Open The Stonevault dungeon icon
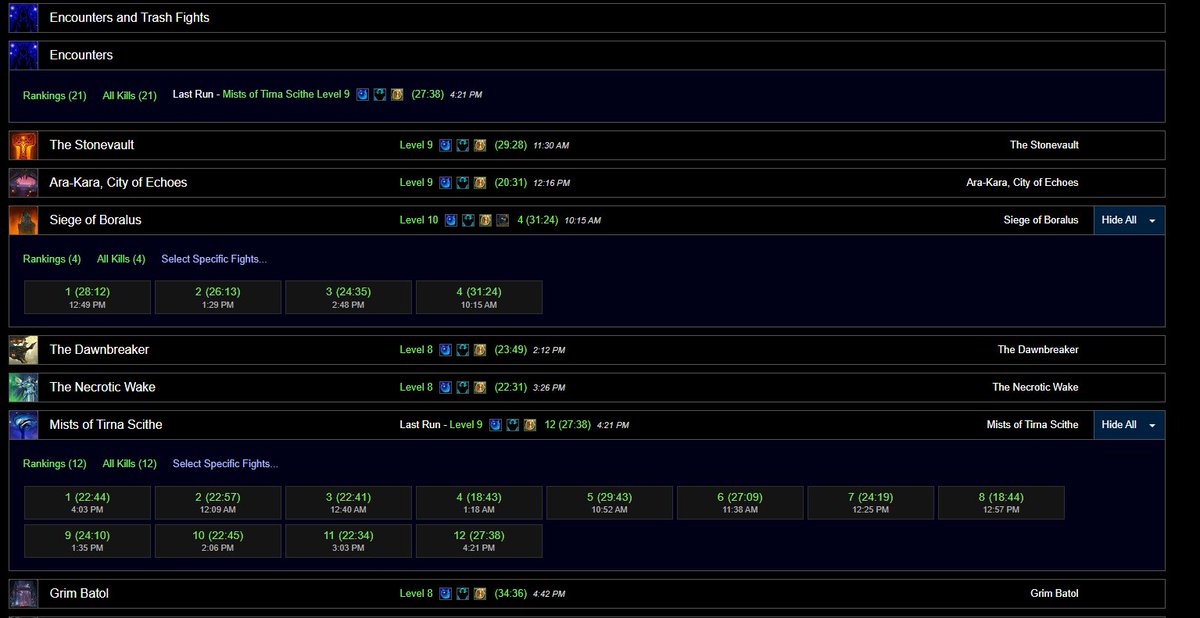Screen dimensions: 1200x618 click(24, 145)
